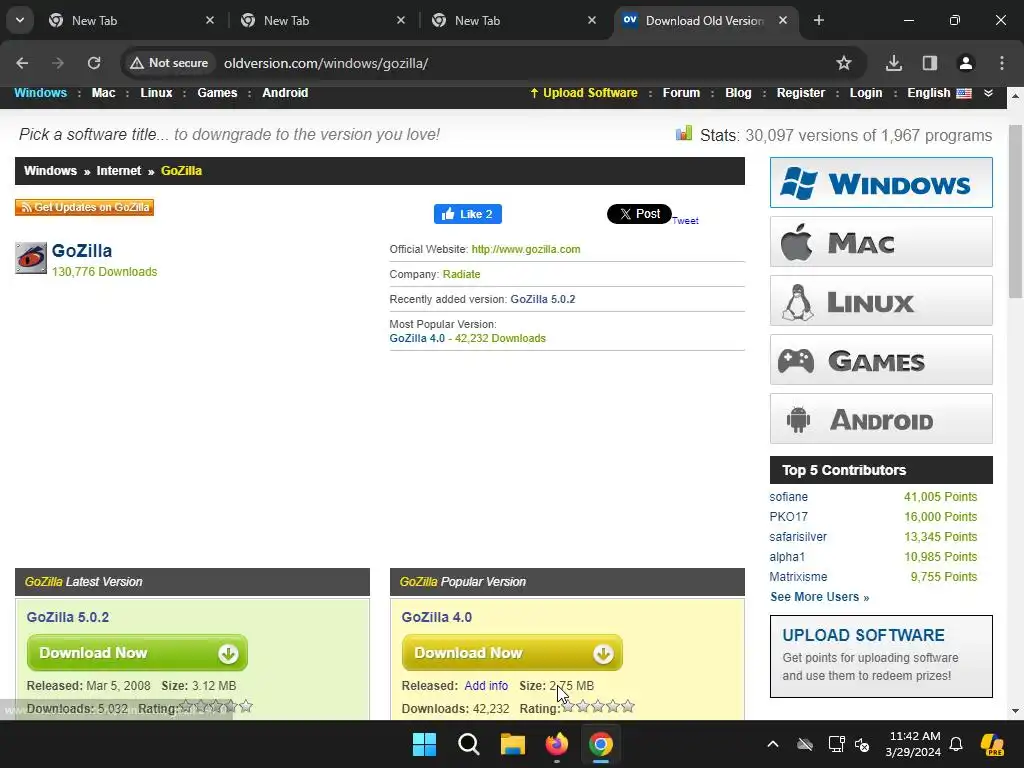Click See More Users link
Image resolution: width=1024 pixels, height=768 pixels.
[820, 597]
